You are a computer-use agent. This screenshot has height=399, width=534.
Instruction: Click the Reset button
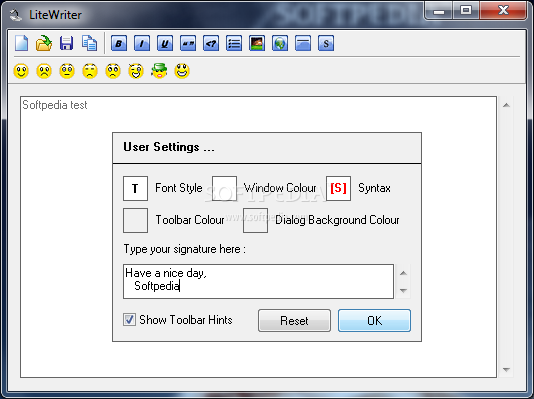[294, 320]
